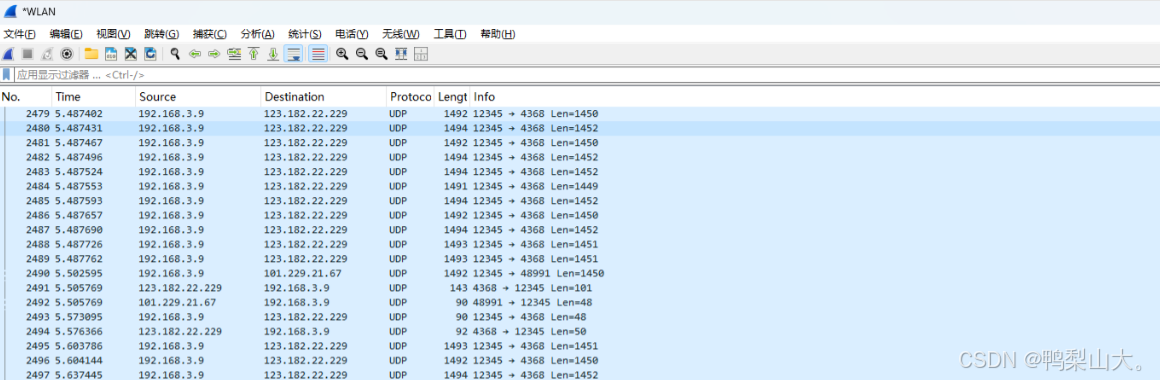Open the 无线(W) menu
1160x380 pixels.
[401, 34]
